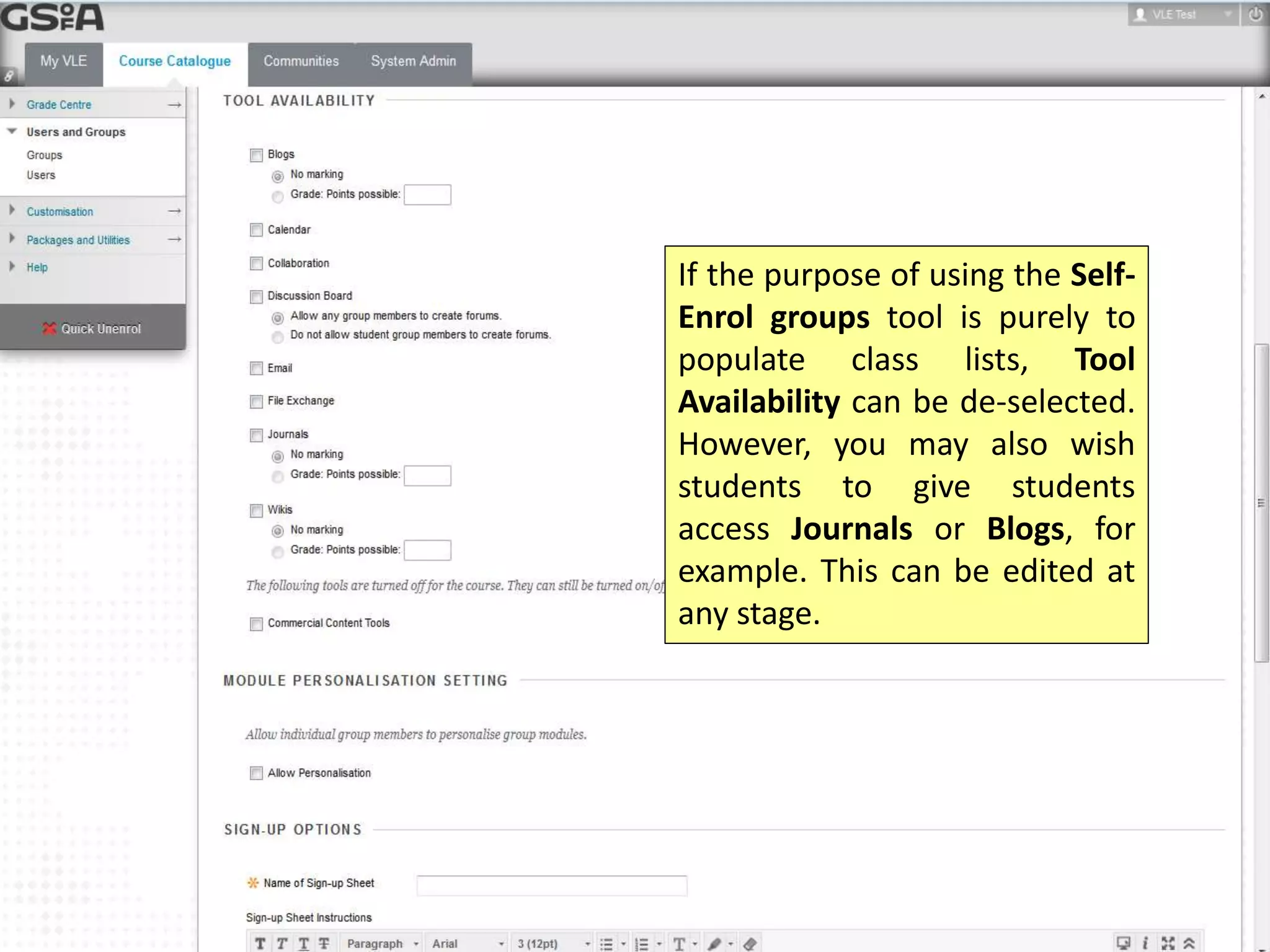Viewport: 1270px width, 952px height.
Task: Tick the Discussion Board checkbox
Action: coord(256,296)
